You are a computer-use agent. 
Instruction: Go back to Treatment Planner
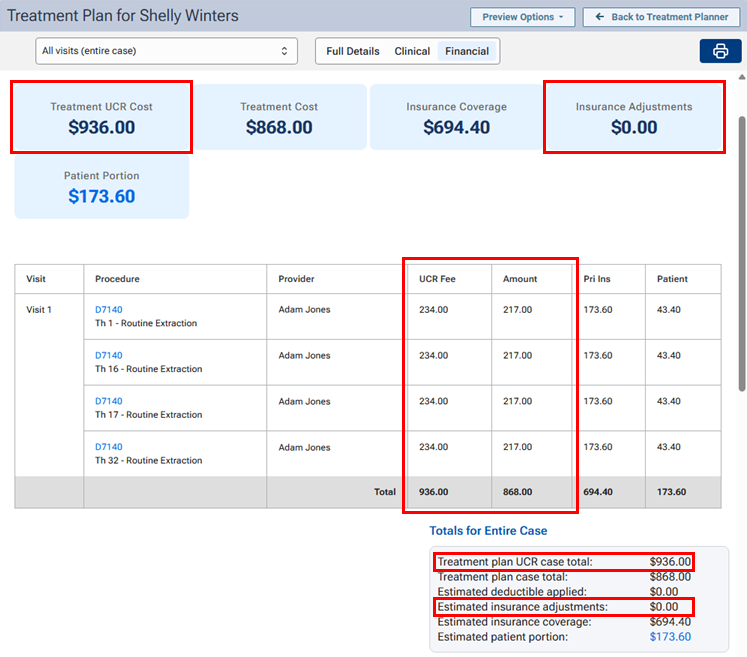point(655,17)
